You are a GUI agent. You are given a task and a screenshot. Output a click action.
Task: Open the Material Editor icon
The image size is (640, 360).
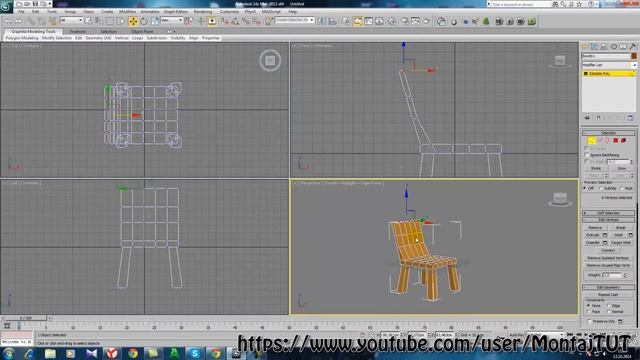[392, 21]
